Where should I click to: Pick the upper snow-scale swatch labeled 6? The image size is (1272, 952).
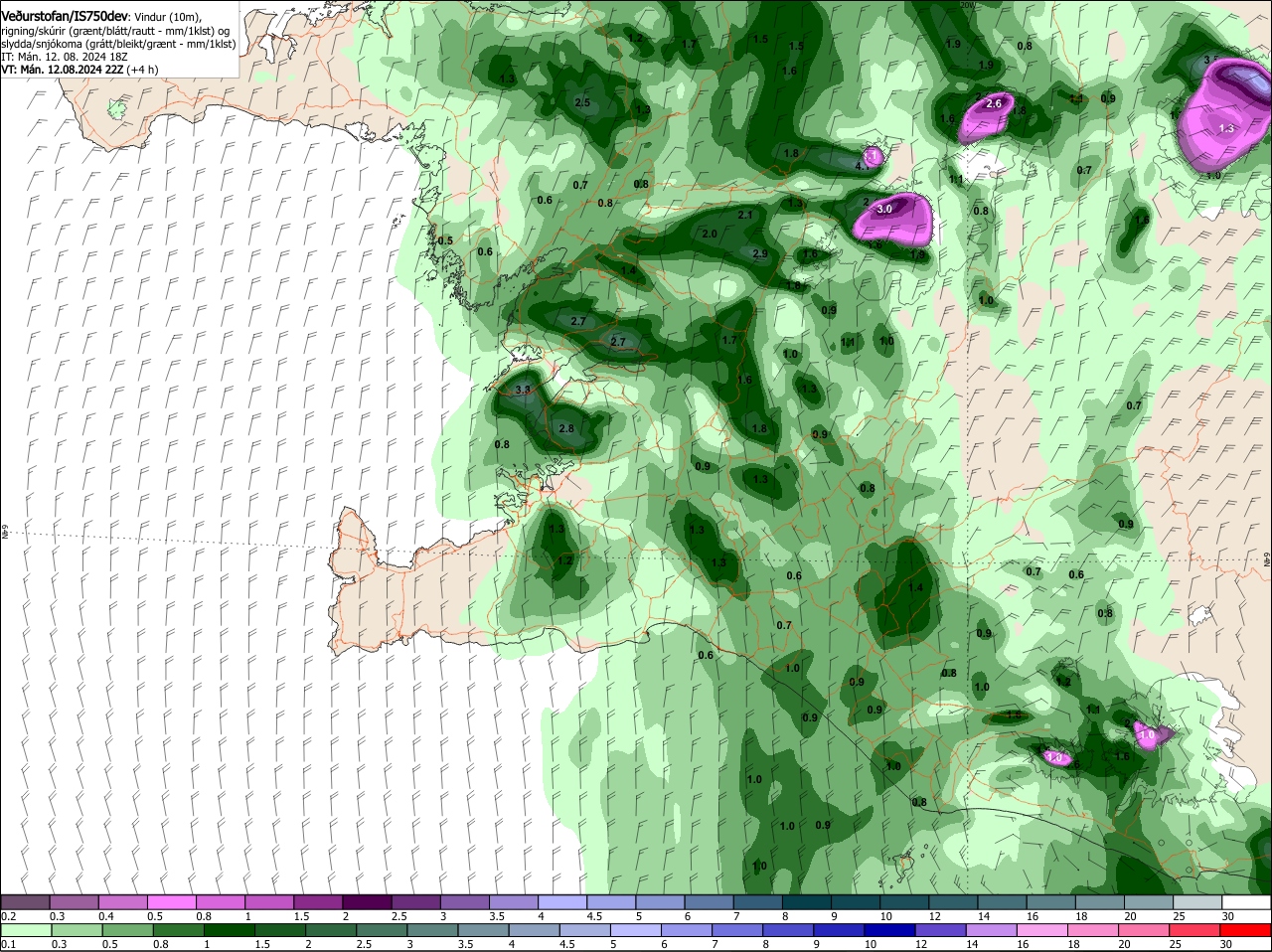point(710,901)
